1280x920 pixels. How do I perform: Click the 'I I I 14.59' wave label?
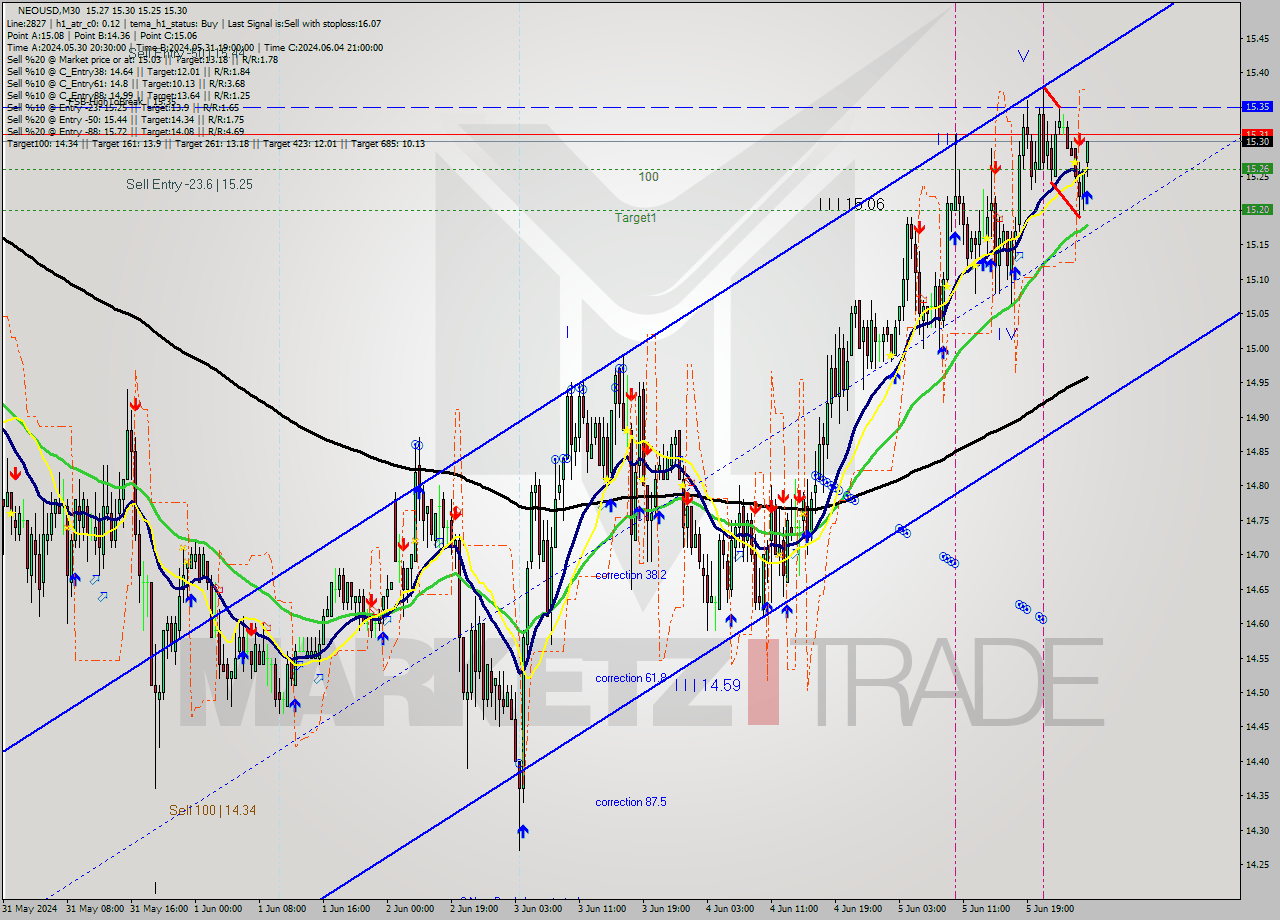tap(707, 685)
